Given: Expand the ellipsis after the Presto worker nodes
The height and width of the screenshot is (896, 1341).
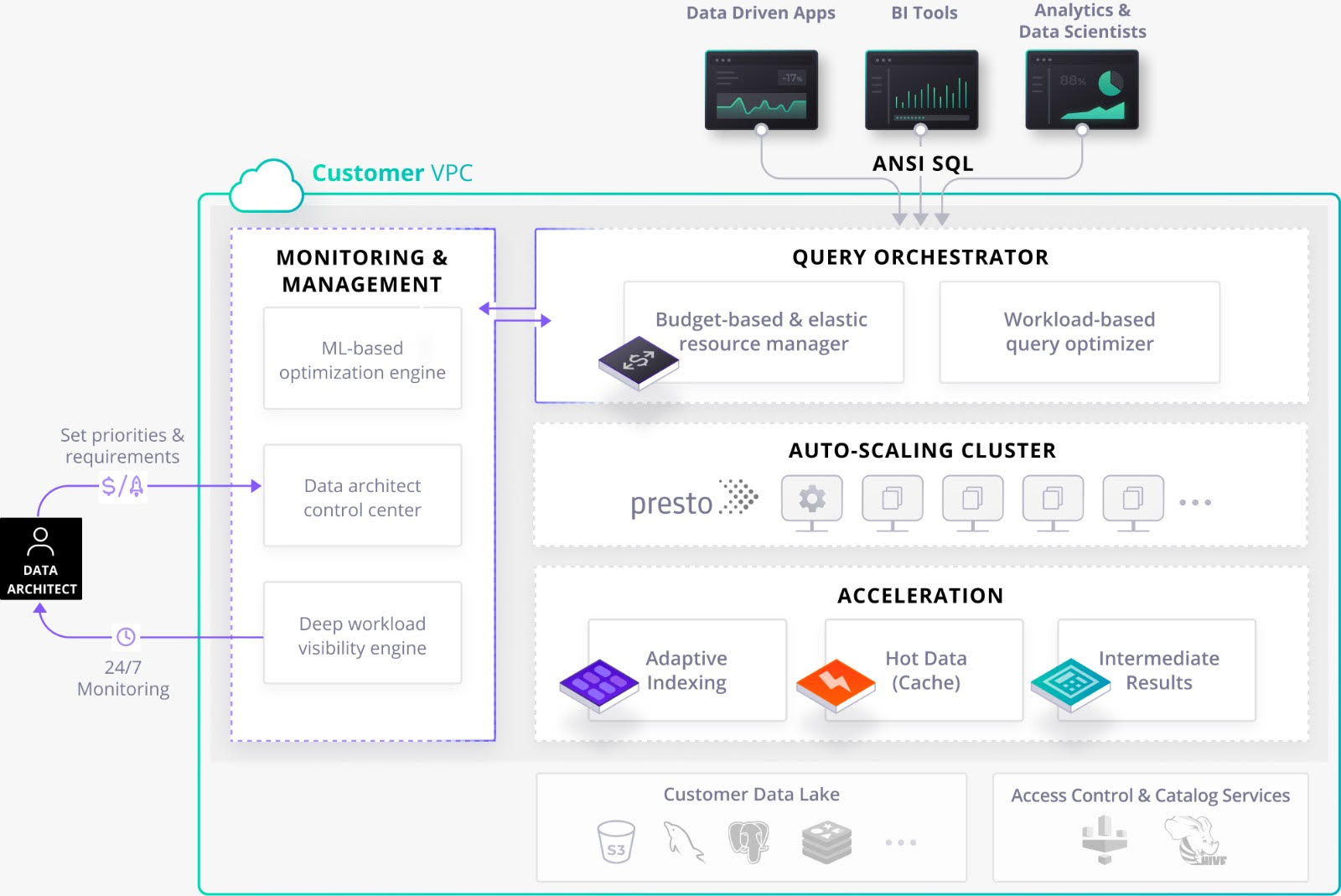Looking at the screenshot, I should 1197,500.
